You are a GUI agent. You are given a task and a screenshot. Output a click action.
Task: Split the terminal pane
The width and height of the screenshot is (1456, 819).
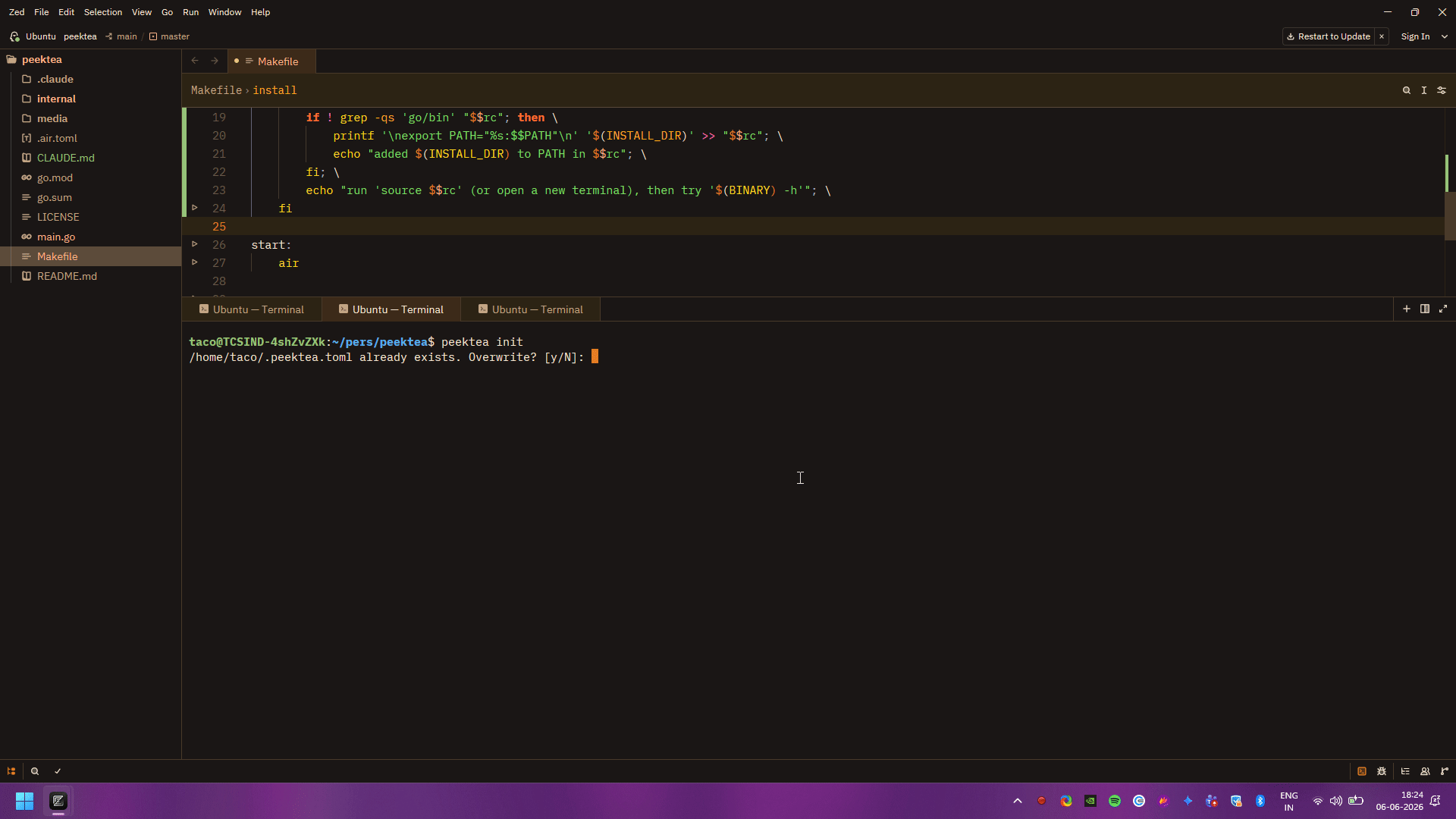click(x=1425, y=309)
